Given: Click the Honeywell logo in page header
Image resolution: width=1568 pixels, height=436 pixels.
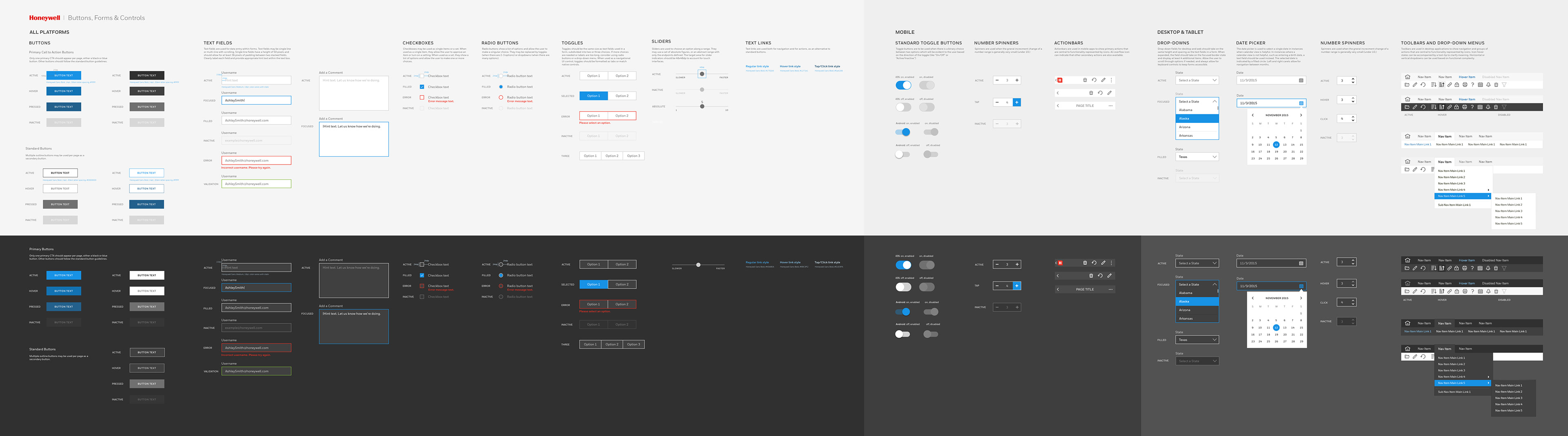Looking at the screenshot, I should 45,18.
